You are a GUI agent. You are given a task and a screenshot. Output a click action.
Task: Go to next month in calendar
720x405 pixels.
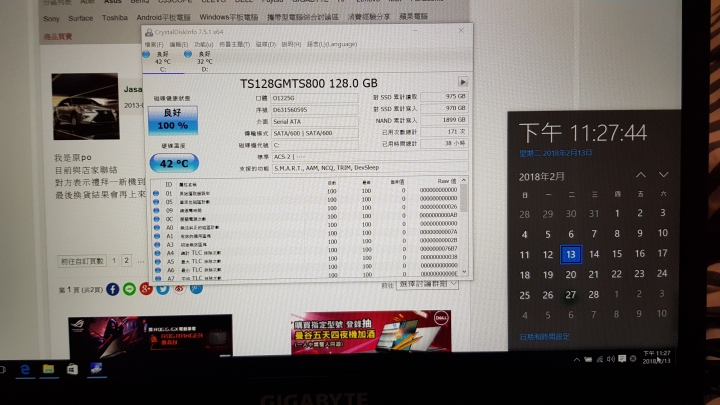pos(664,174)
